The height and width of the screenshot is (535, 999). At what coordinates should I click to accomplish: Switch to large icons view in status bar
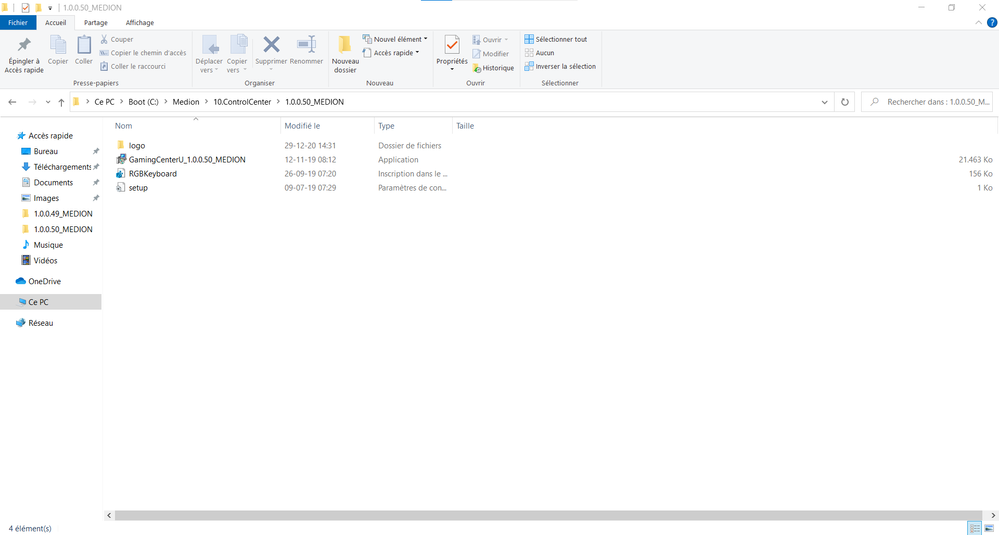click(989, 529)
